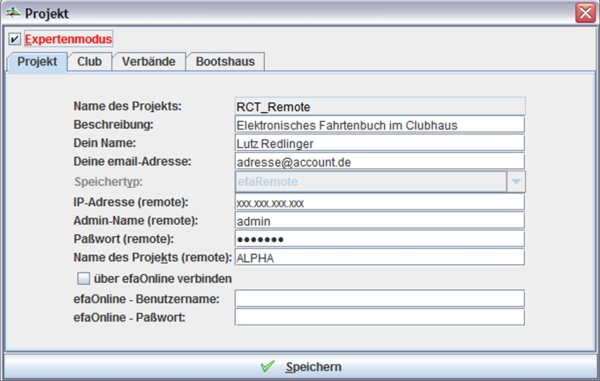600x381 pixels.
Task: Click the 'Expertenmodus' red label text
Action: coord(68,39)
